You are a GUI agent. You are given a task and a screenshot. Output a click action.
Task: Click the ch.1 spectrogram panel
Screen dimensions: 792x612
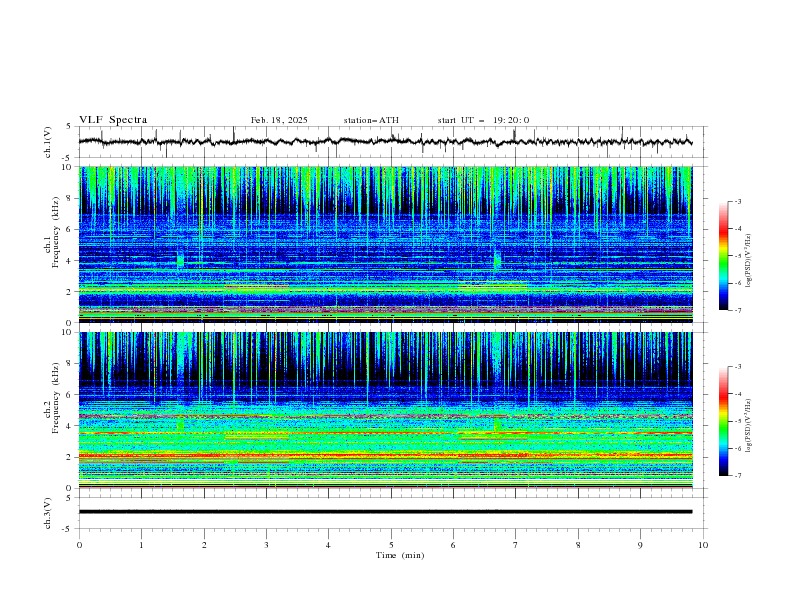(385, 244)
